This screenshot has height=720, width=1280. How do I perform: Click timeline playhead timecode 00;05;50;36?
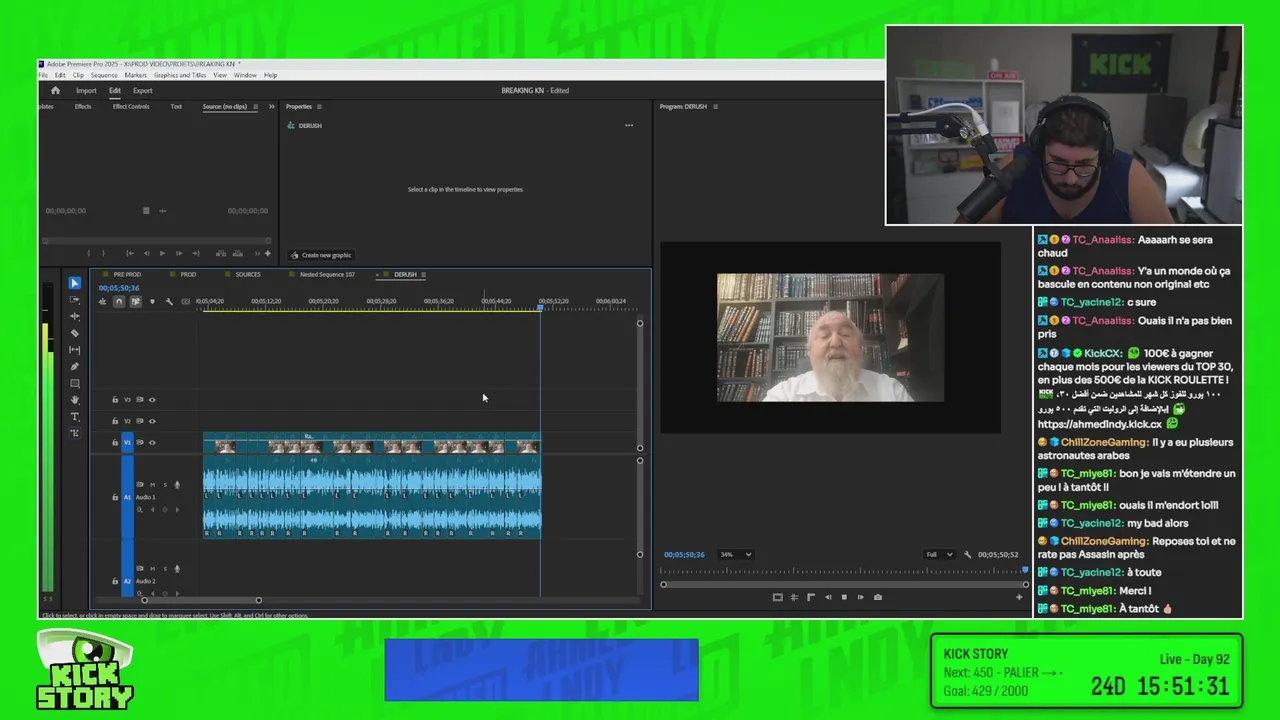(119, 288)
